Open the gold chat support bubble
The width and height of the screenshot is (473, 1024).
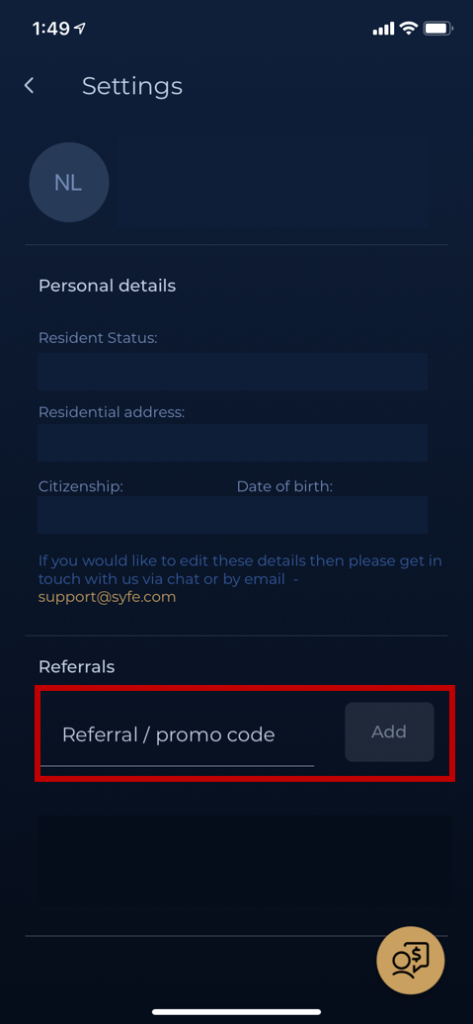[411, 961]
